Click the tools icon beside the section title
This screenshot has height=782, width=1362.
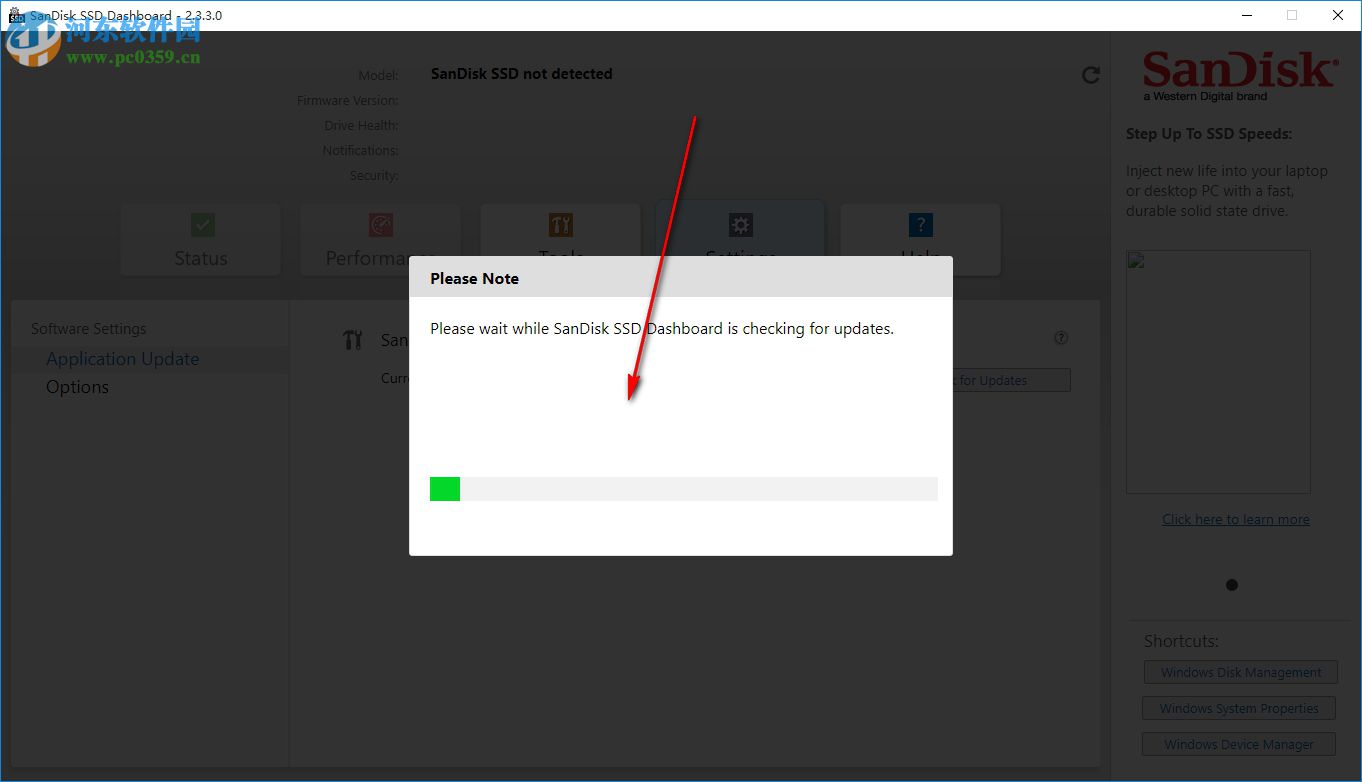pyautogui.click(x=352, y=340)
